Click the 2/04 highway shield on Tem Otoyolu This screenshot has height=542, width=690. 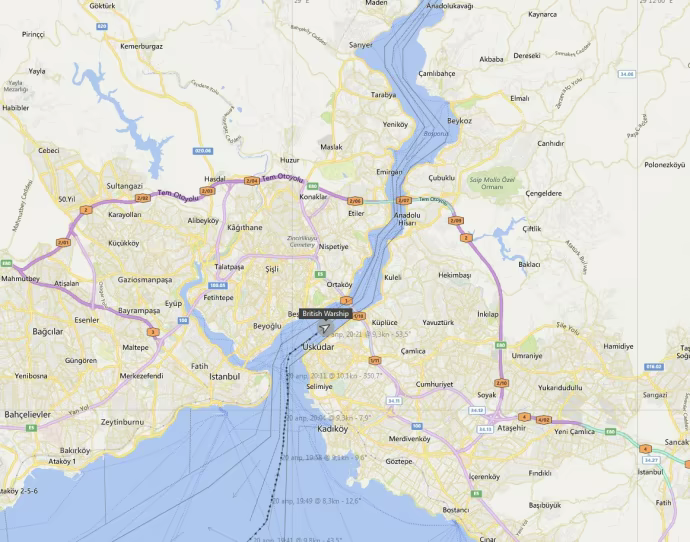pos(251,181)
